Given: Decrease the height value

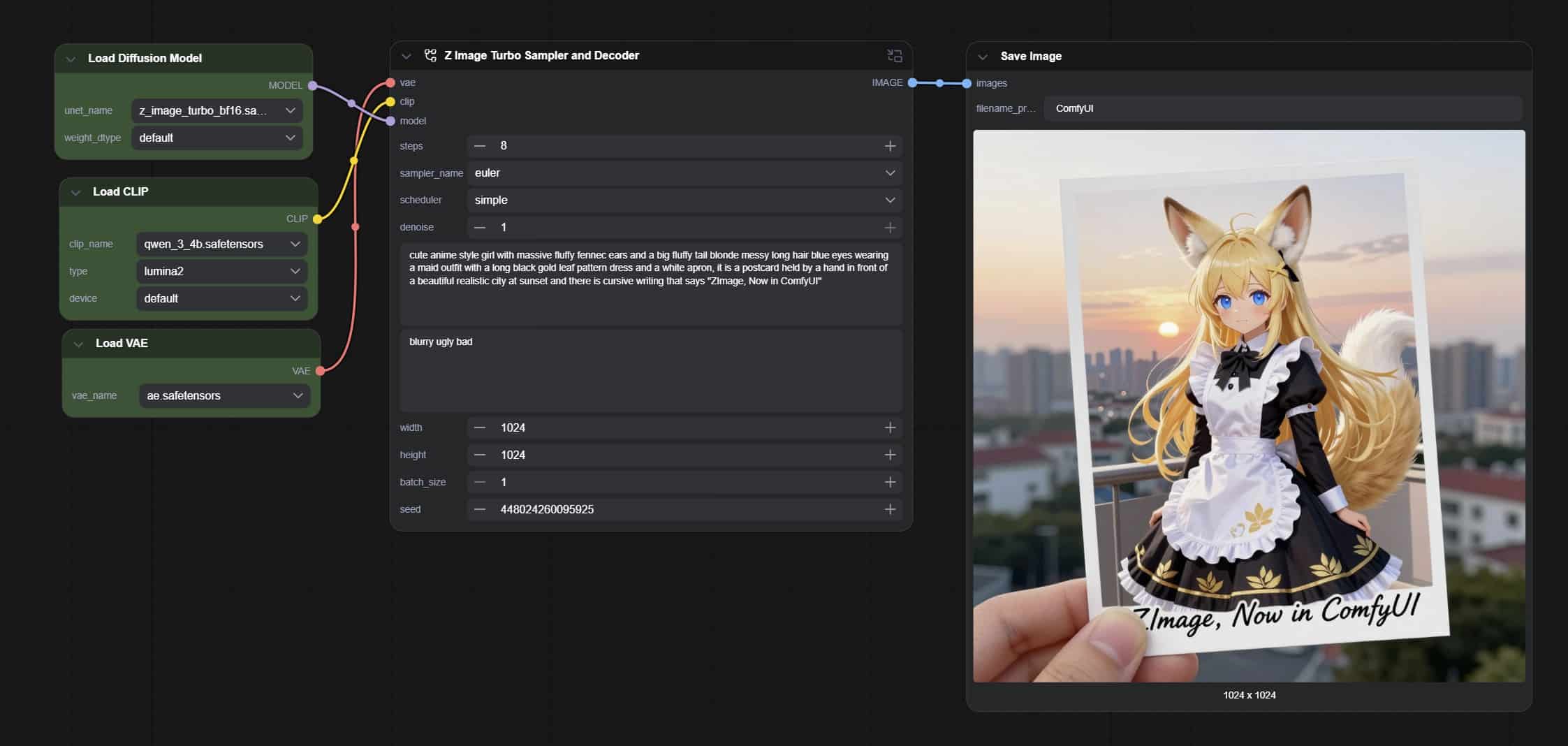Looking at the screenshot, I should (x=480, y=455).
